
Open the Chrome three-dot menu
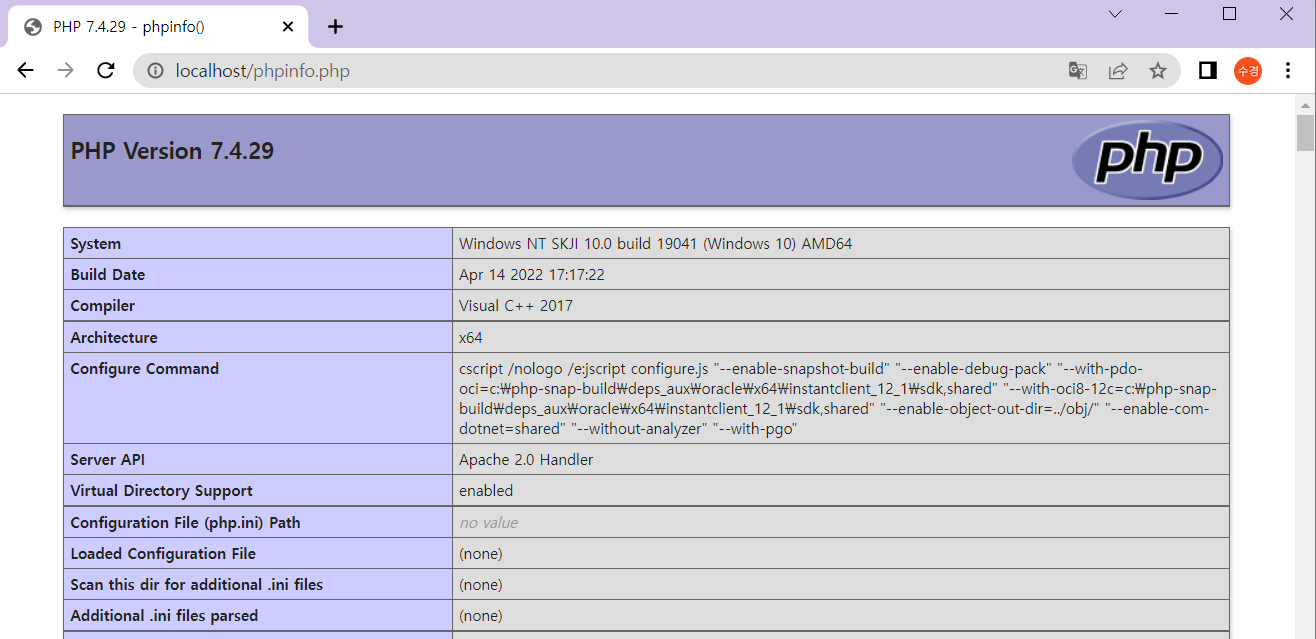1287,71
